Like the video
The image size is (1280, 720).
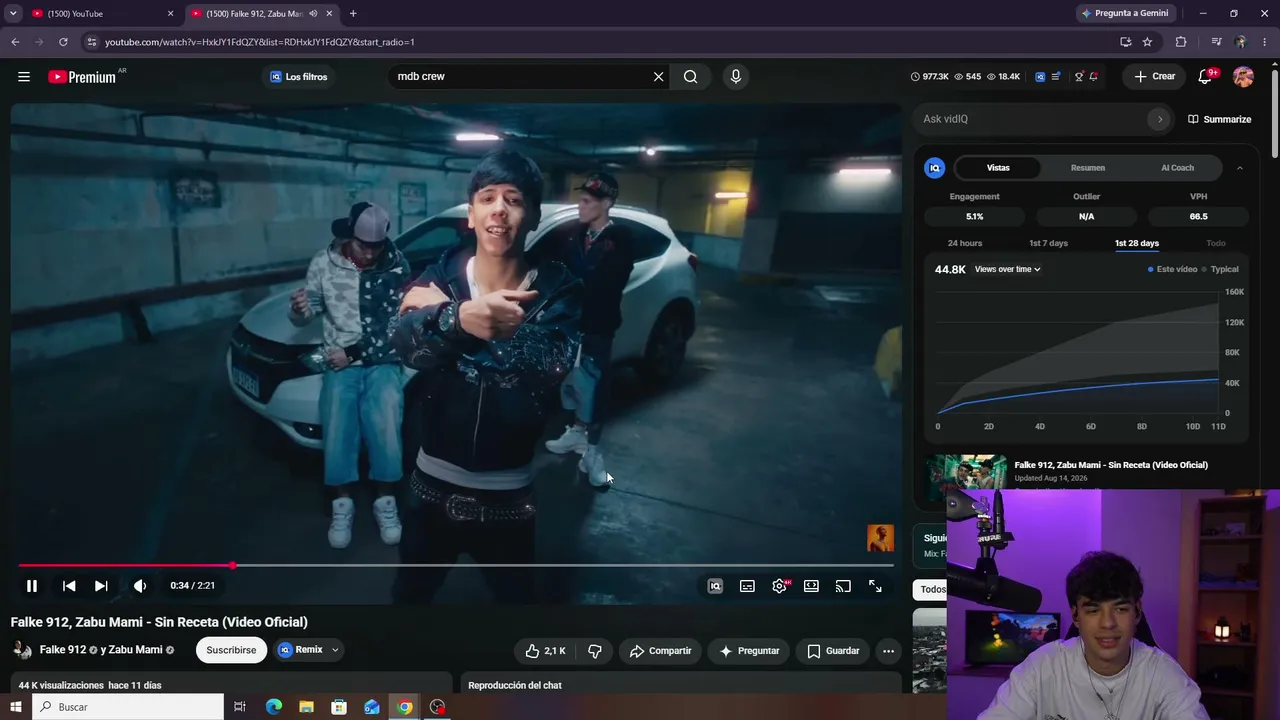[545, 651]
